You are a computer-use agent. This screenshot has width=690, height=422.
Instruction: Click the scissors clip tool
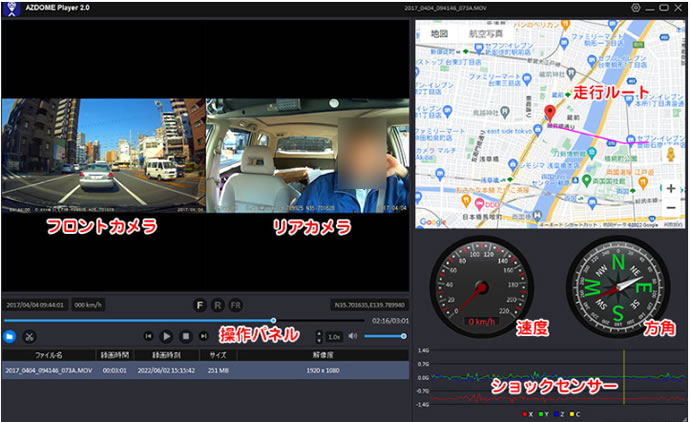click(30, 337)
